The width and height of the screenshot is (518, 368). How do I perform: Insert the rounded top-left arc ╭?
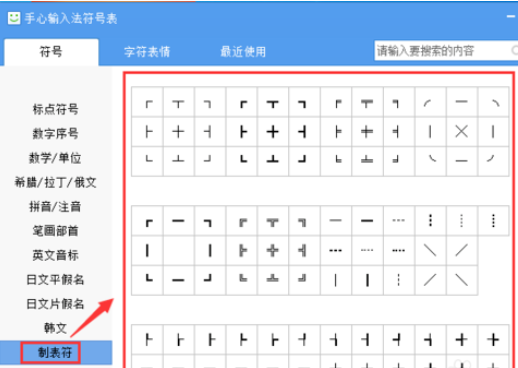coord(431,102)
